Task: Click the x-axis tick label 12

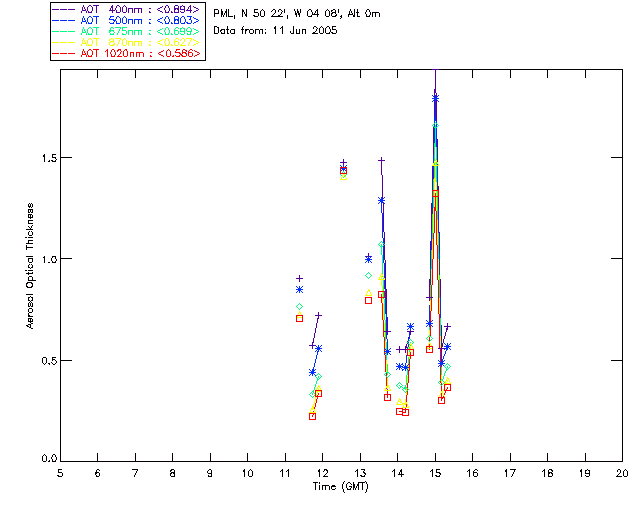Action: 322,473
